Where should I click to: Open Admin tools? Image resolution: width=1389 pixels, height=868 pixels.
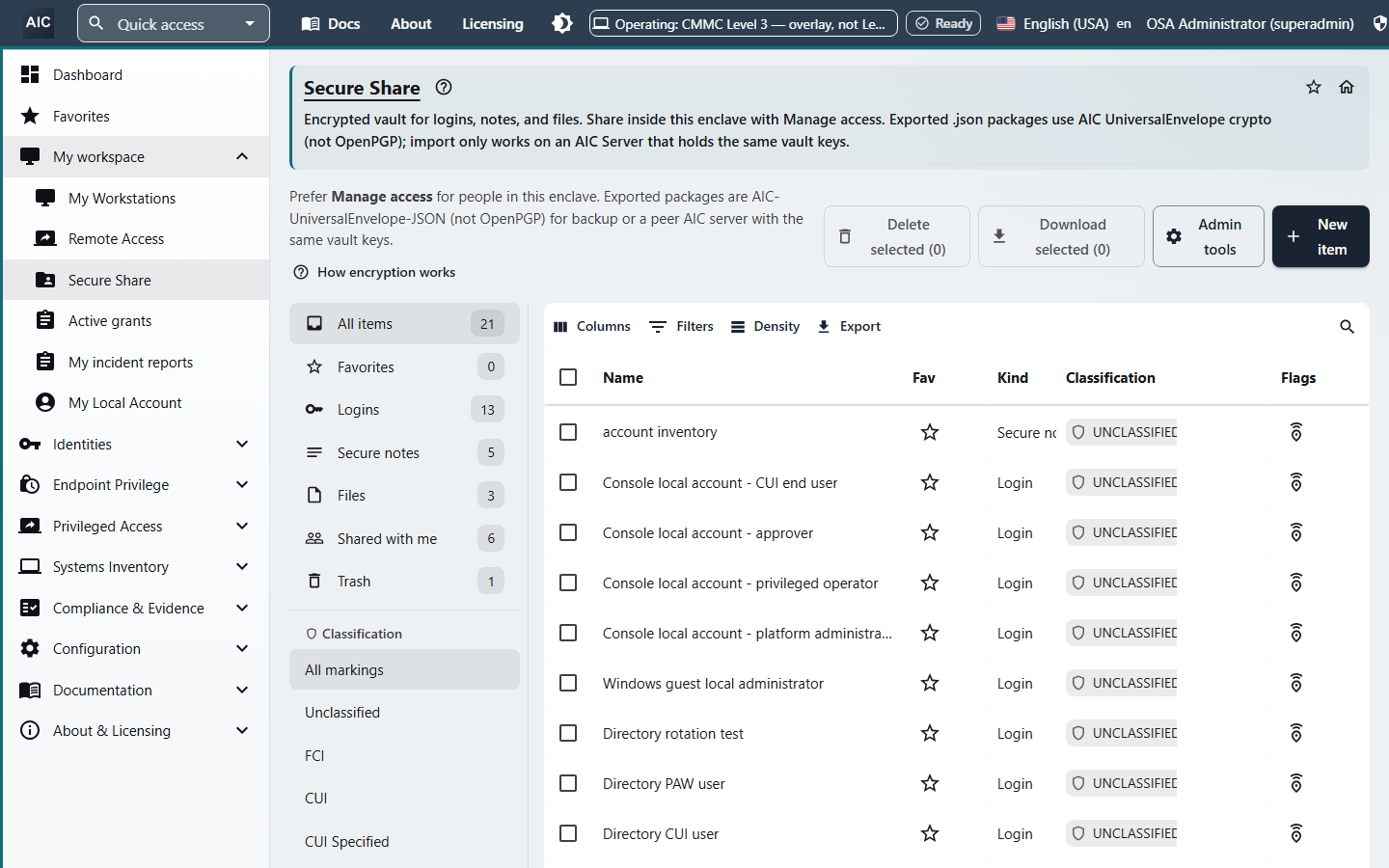(x=1209, y=236)
